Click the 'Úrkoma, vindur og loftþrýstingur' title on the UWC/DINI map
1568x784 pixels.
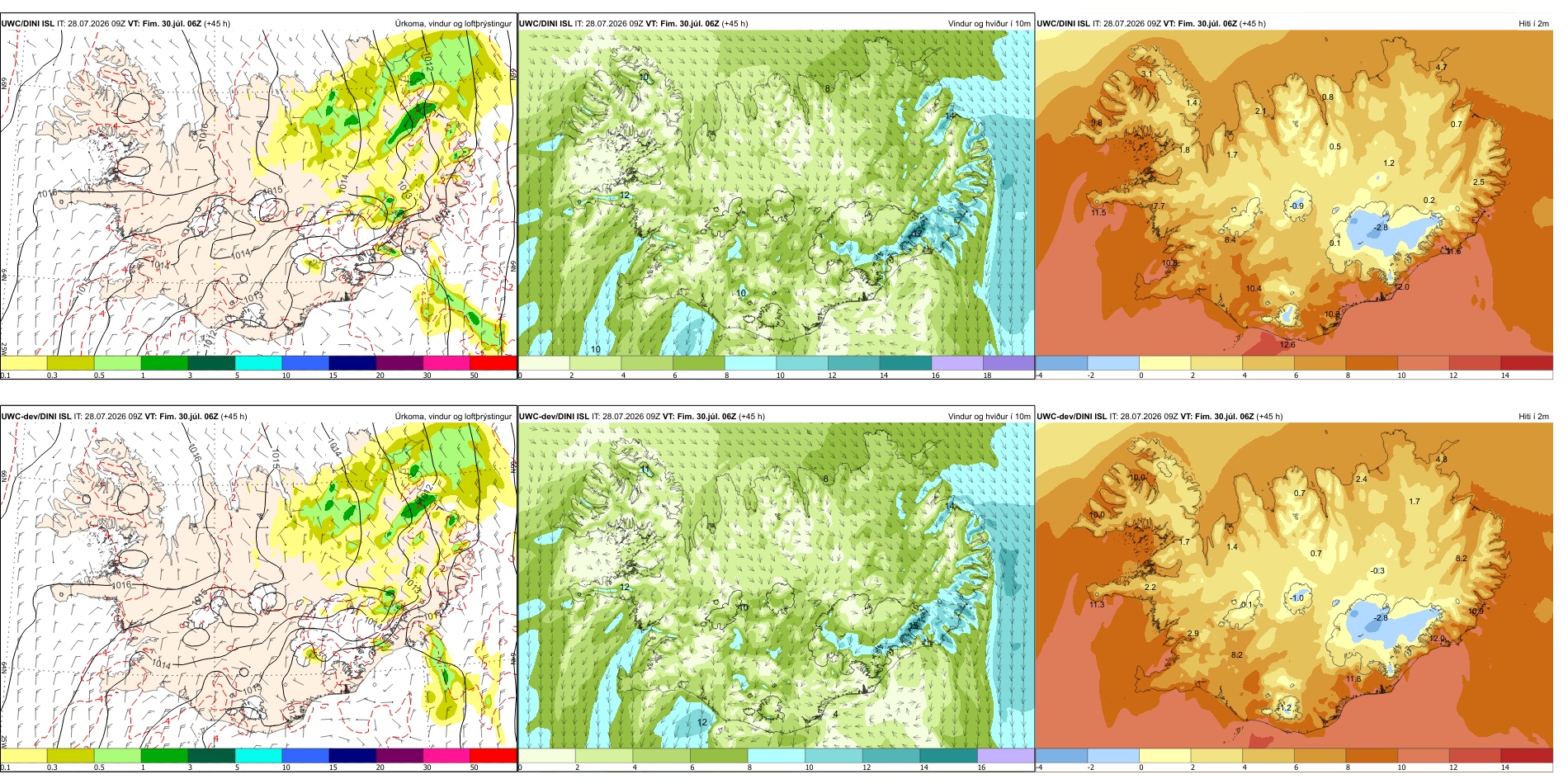click(x=453, y=23)
